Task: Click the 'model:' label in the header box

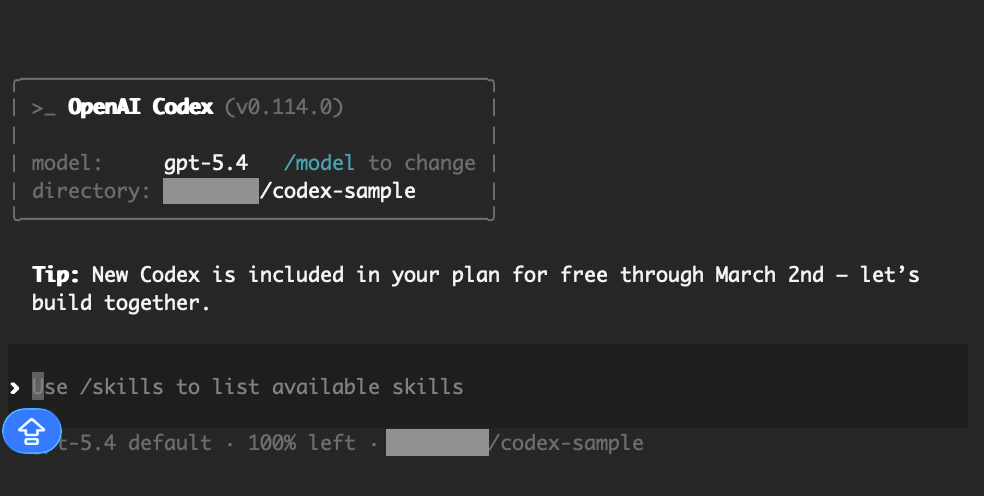Action: tap(67, 162)
